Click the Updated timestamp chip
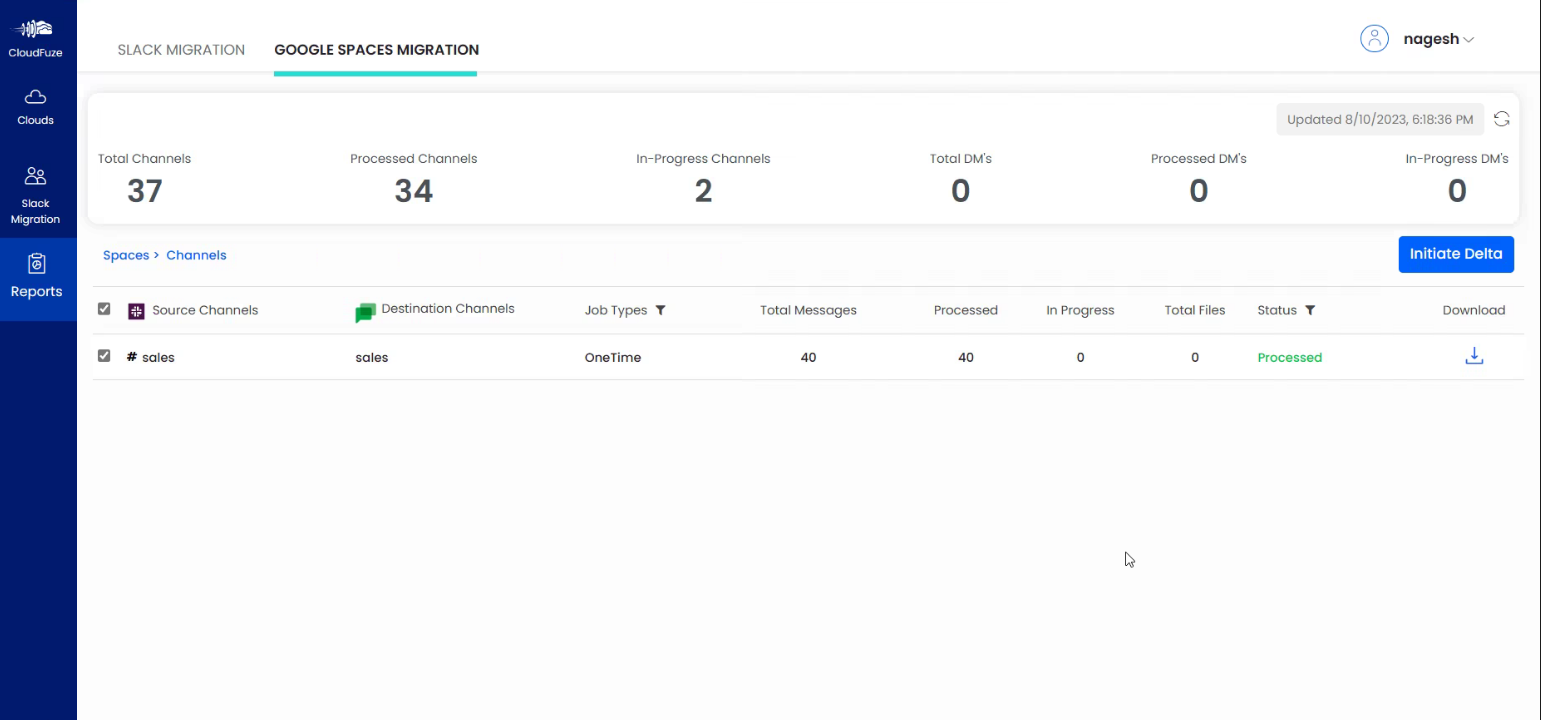Viewport: 1541px width, 720px height. click(x=1380, y=118)
